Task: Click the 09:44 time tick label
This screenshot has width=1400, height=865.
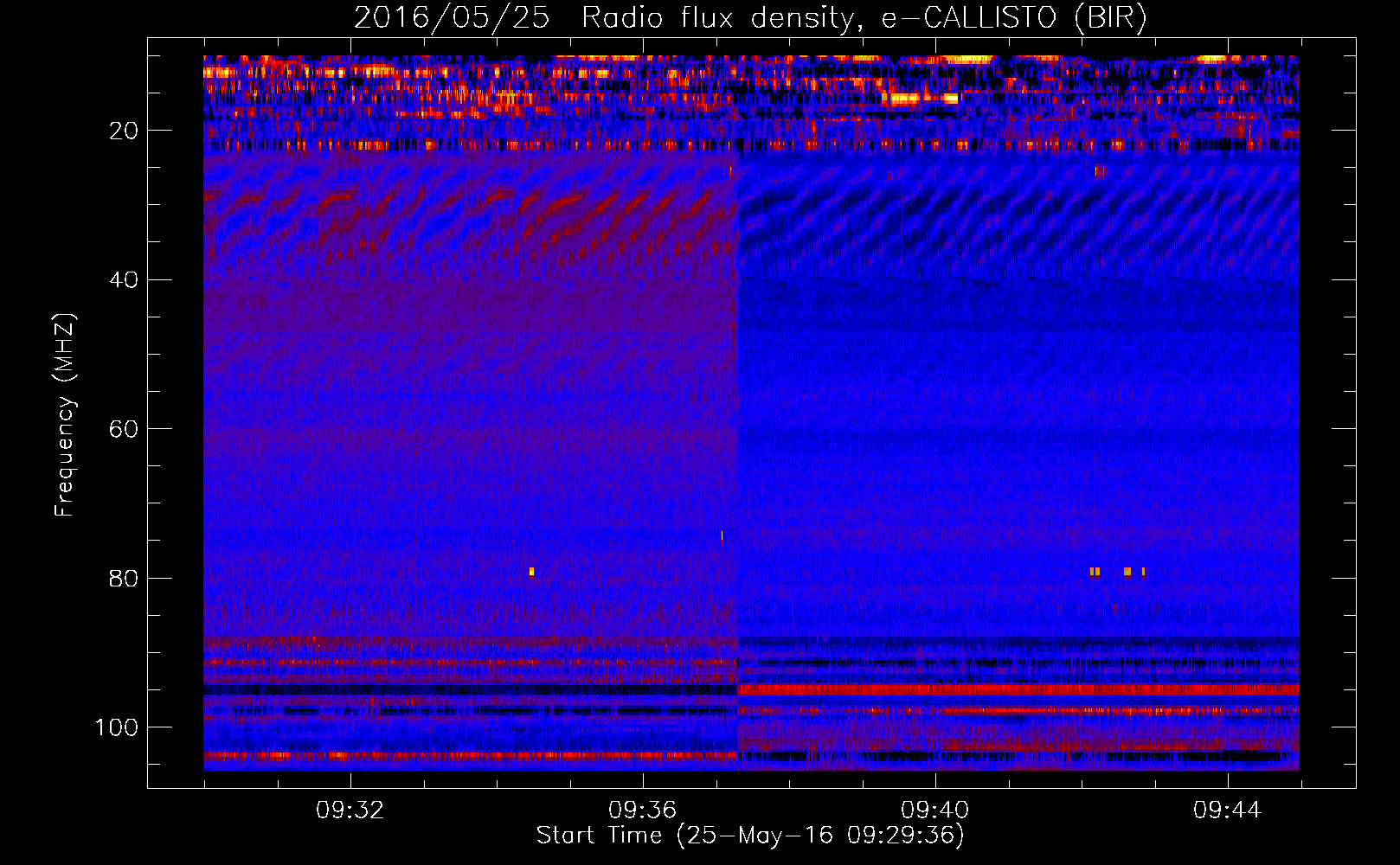Action: [x=1227, y=811]
